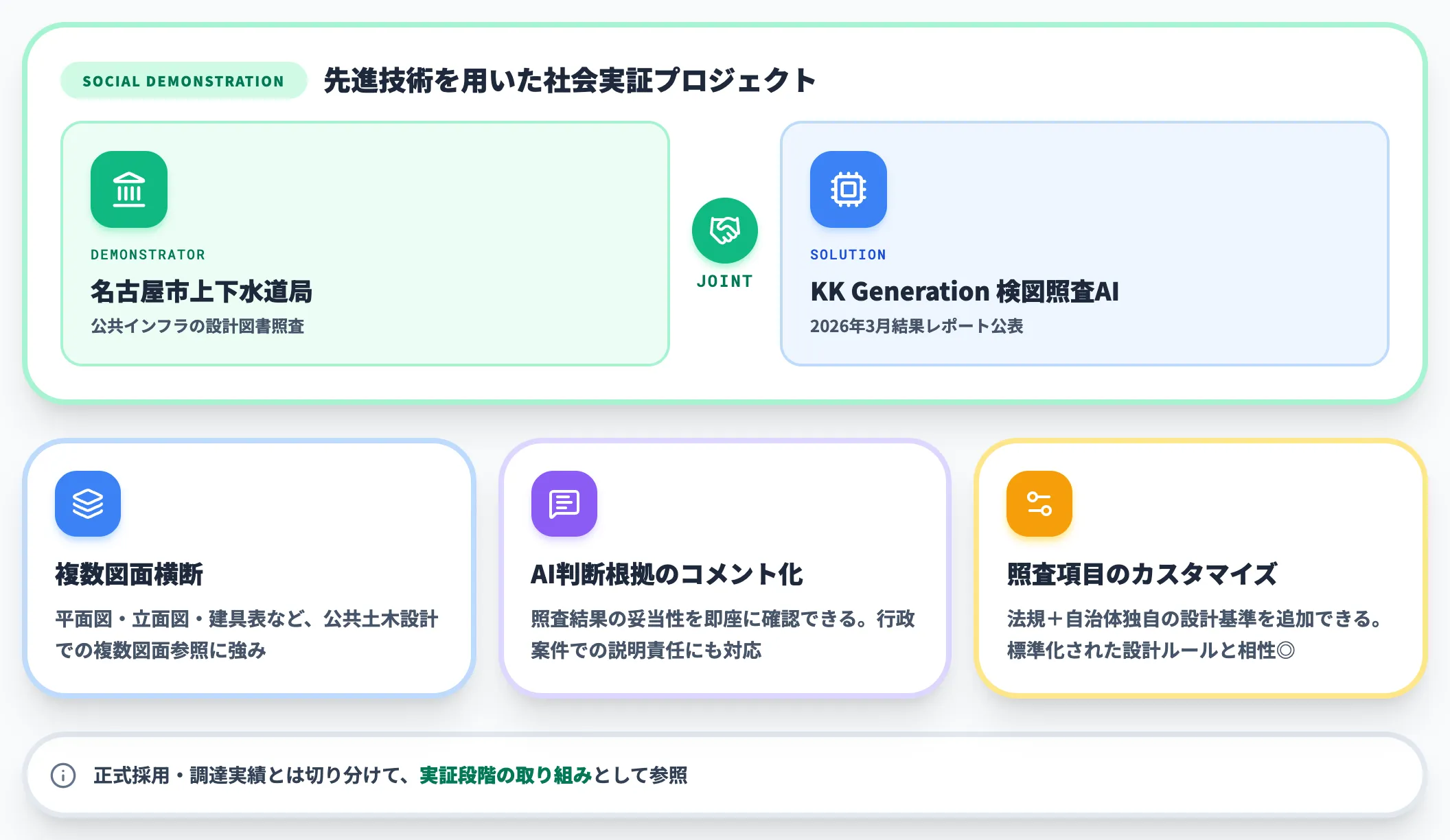The image size is (1450, 840).
Task: Click the description starting 照査結果の妥当性を即座に確認
Action: [x=723, y=634]
